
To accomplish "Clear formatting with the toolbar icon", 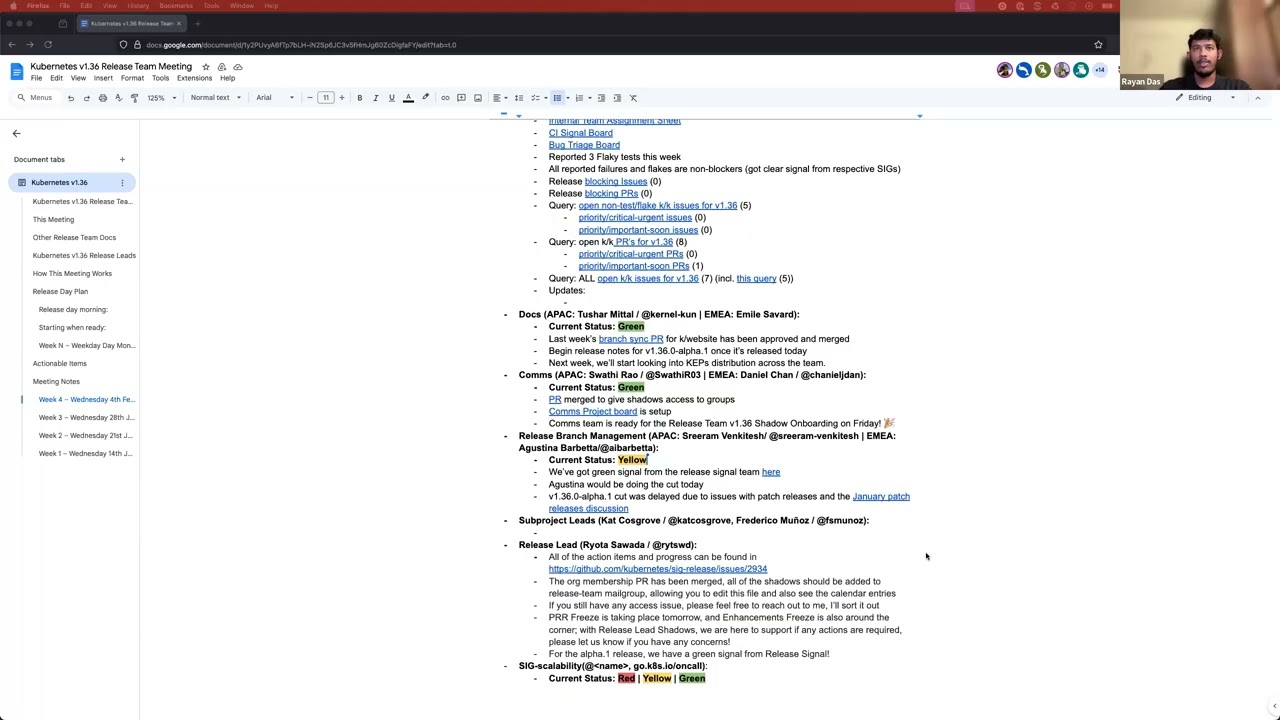I will tap(633, 98).
